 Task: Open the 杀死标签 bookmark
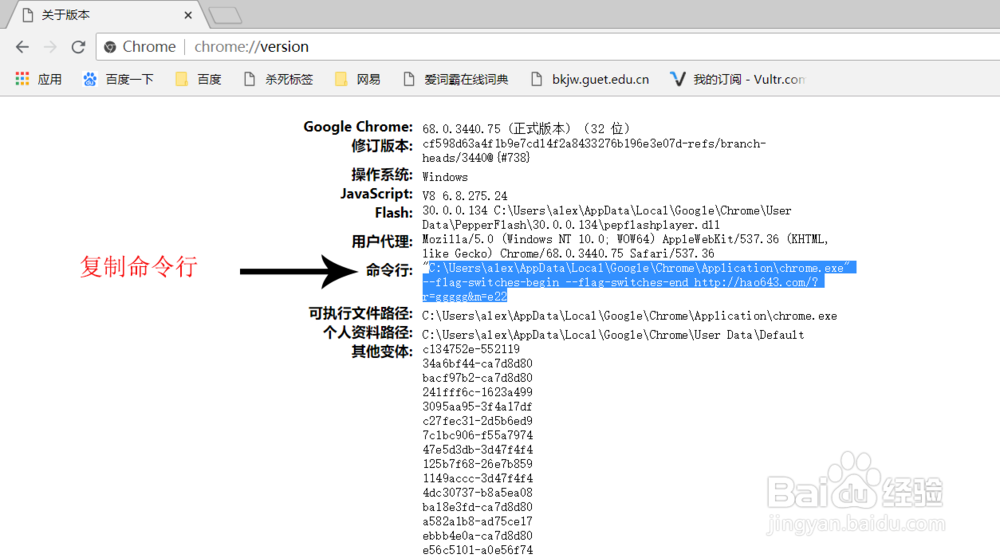point(278,79)
